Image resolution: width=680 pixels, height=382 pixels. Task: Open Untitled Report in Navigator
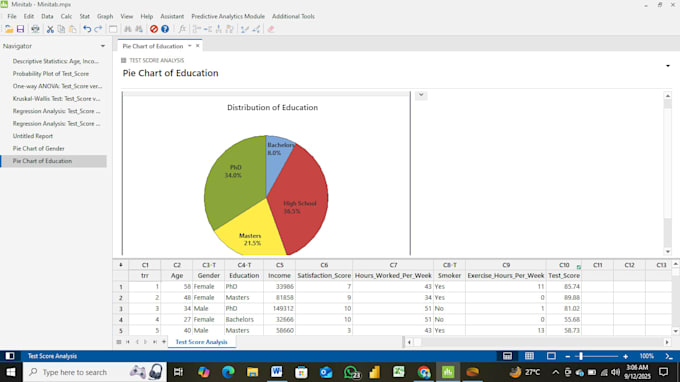(33, 136)
